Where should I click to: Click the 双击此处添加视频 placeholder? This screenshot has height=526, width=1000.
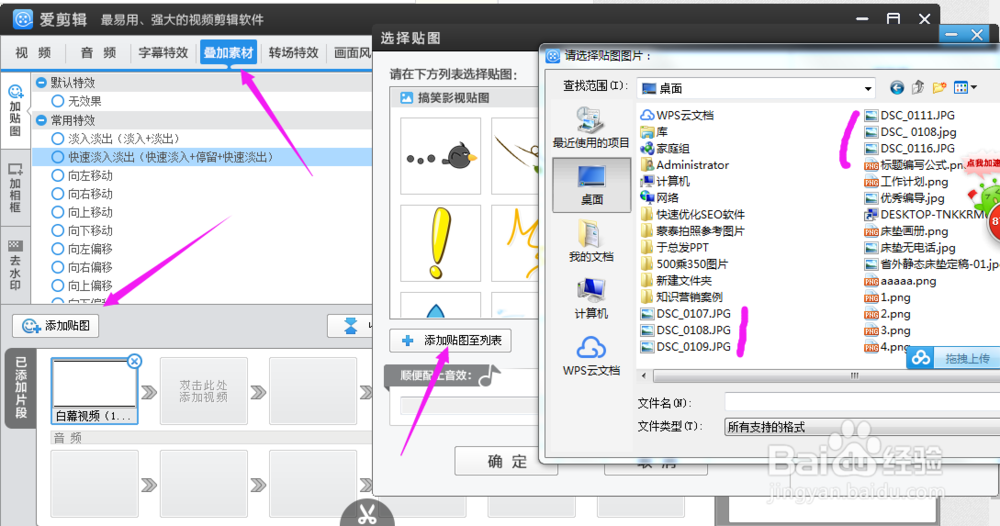(x=203, y=391)
